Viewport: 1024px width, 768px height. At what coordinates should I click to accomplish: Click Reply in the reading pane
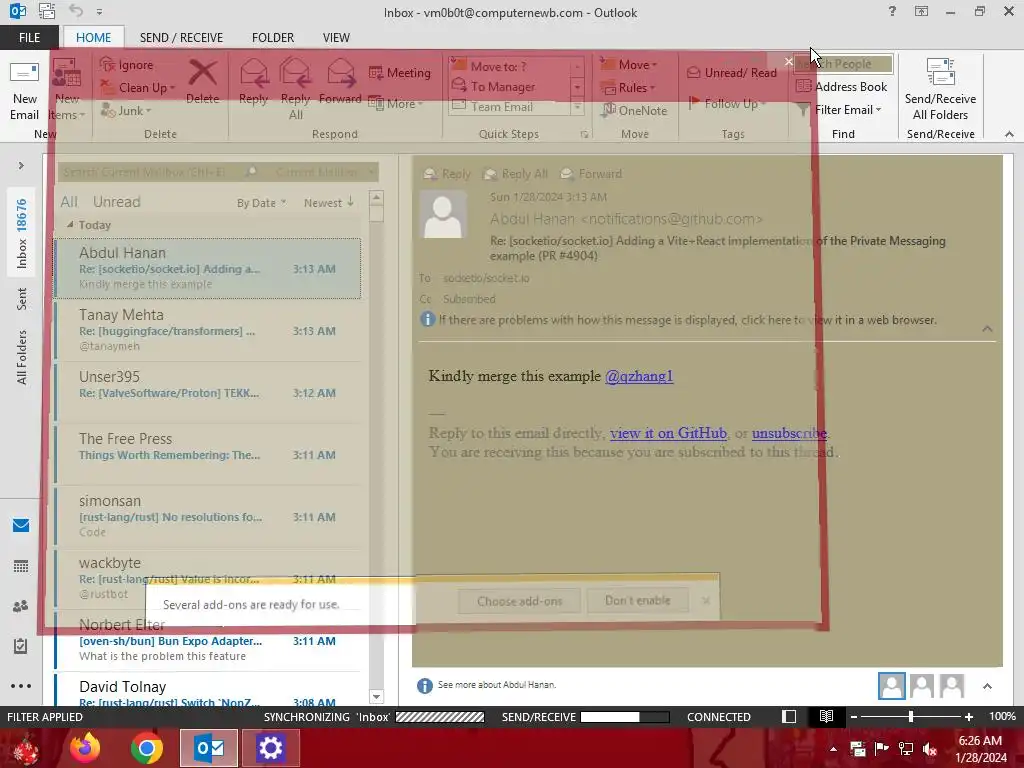[447, 174]
